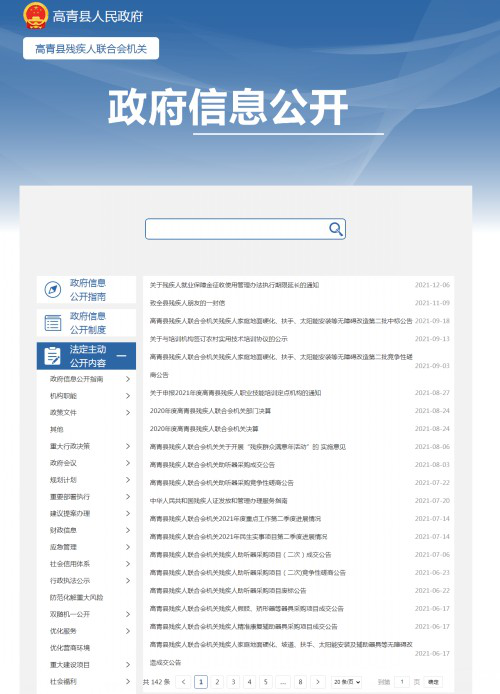500x694 pixels.
Task: Select 优化营商环境 sidebar item
Action: tap(69, 648)
